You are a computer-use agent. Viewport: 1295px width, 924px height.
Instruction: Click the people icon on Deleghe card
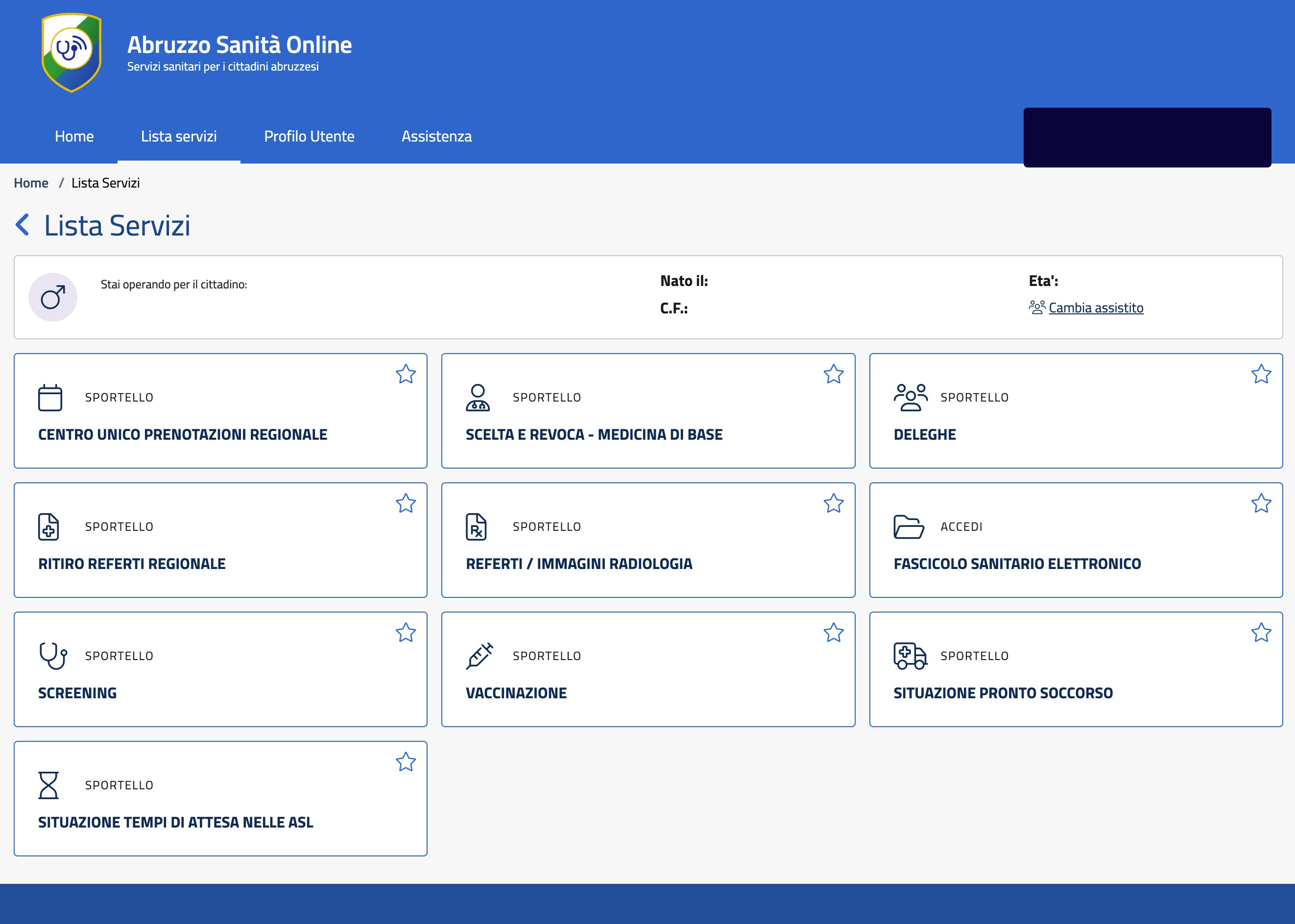pos(910,397)
